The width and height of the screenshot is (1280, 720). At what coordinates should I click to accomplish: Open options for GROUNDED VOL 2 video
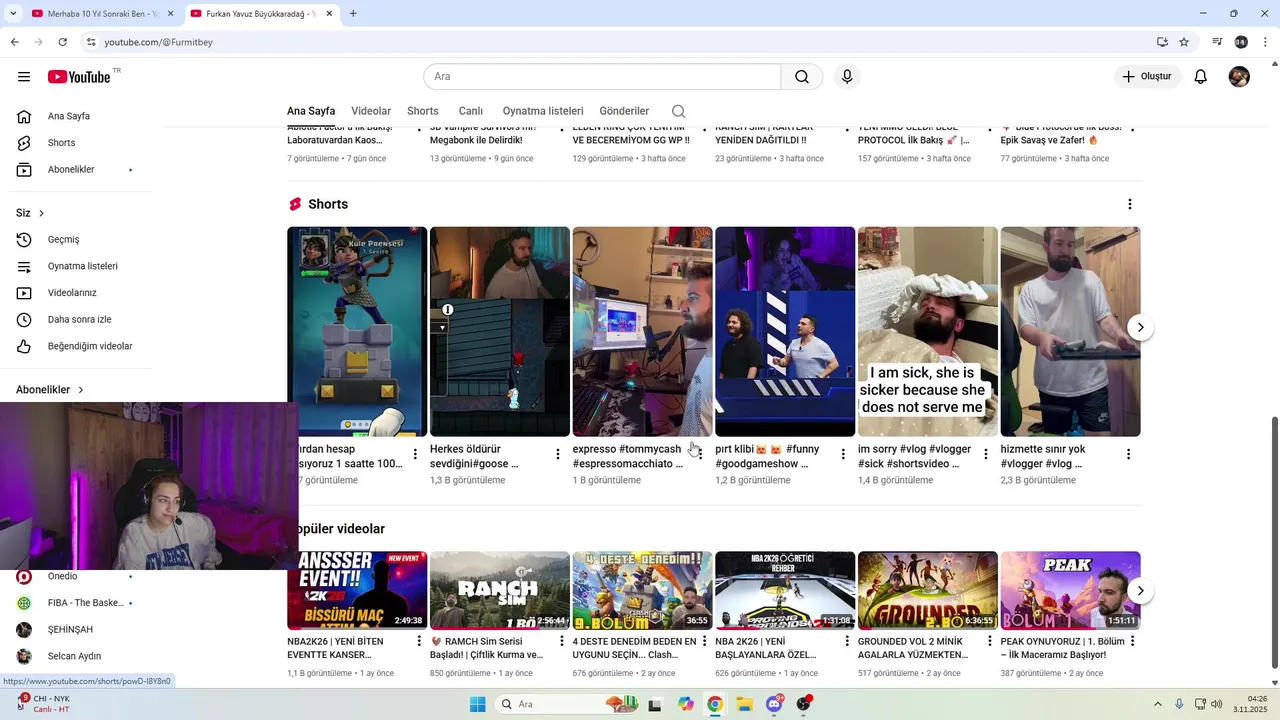[x=990, y=641]
